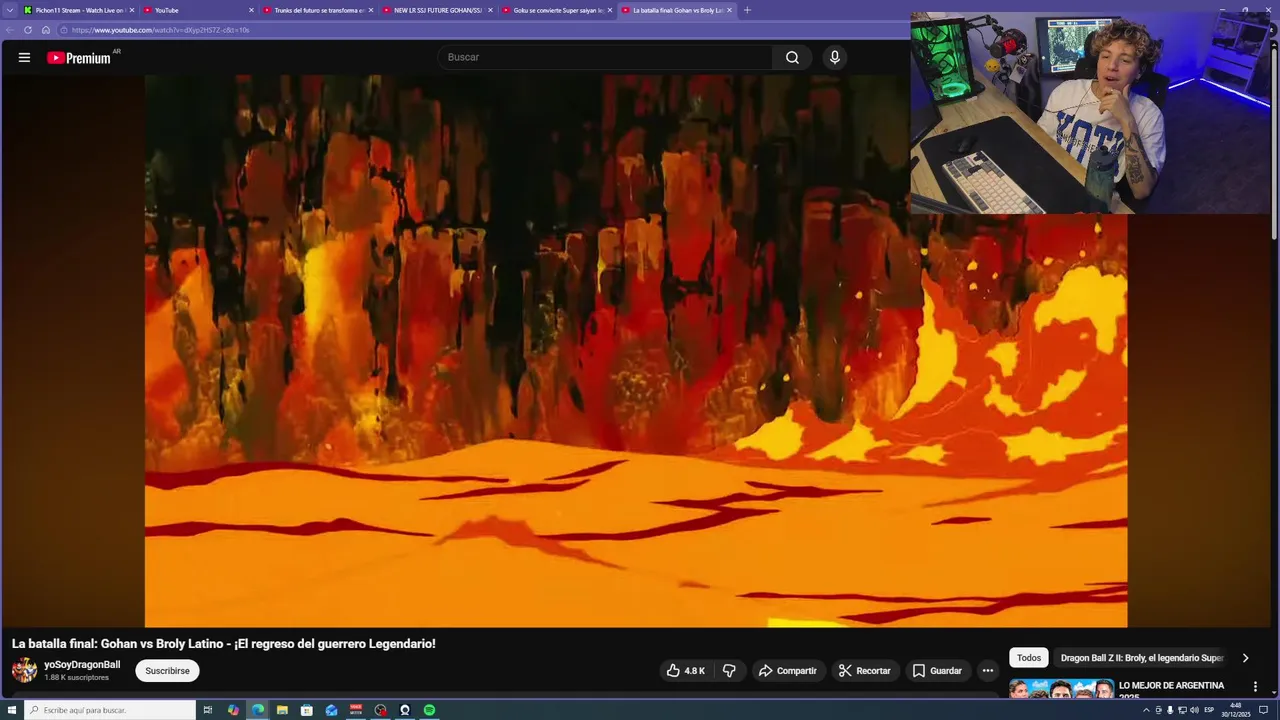This screenshot has height=720, width=1280.
Task: Open the Space Monger taskbar app
Action: point(356,710)
